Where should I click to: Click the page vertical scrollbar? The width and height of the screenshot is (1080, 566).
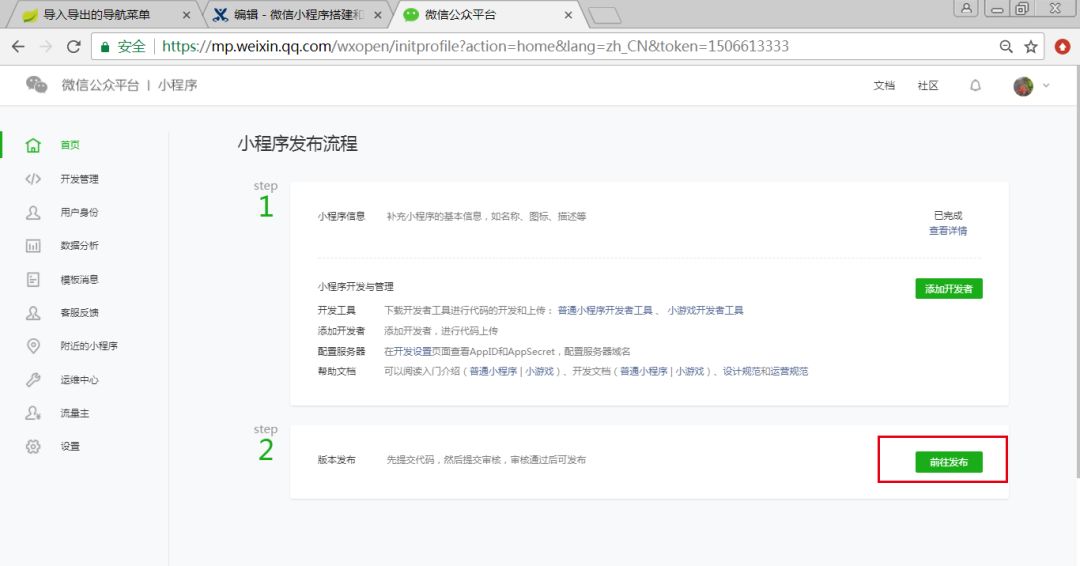[x=1076, y=272]
